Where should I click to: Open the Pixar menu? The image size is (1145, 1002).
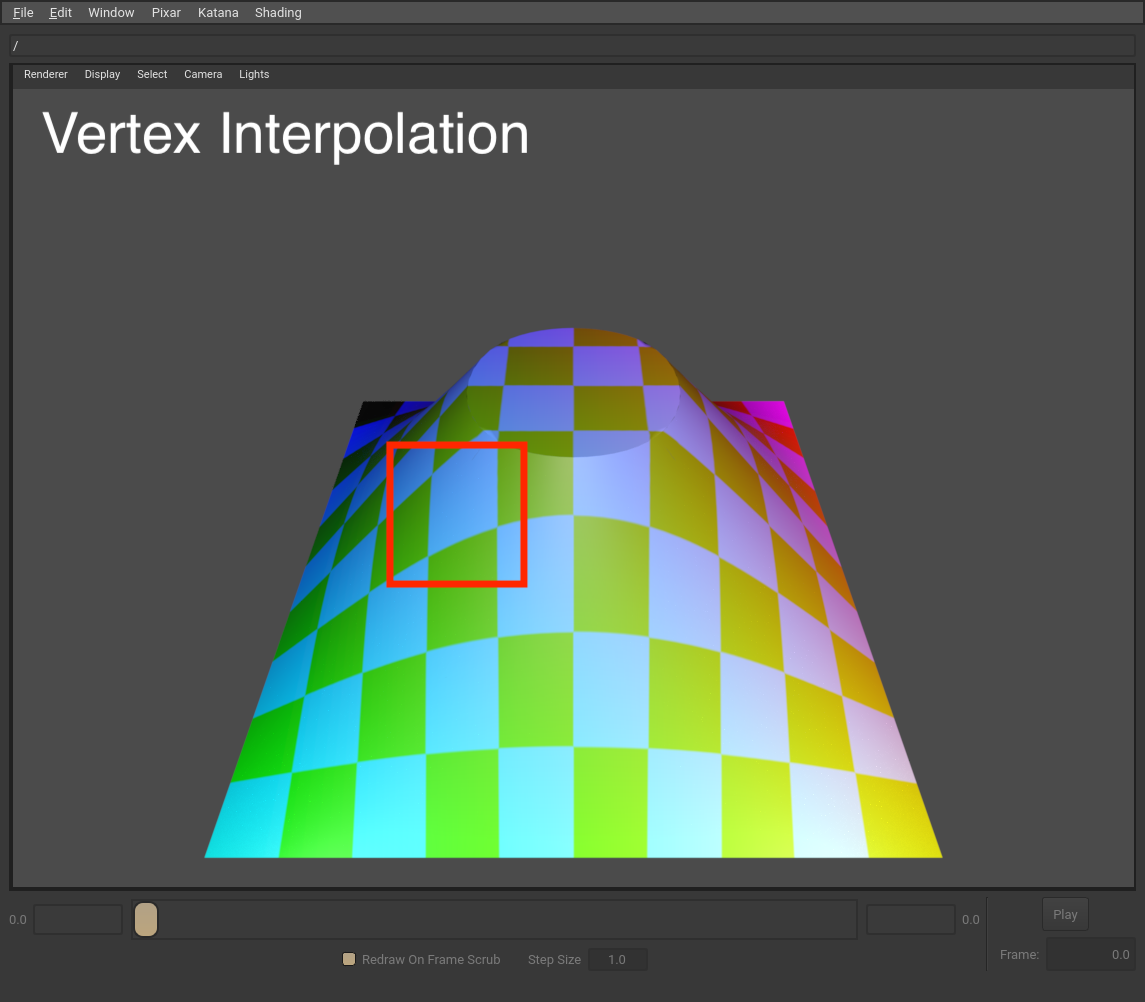pyautogui.click(x=166, y=13)
